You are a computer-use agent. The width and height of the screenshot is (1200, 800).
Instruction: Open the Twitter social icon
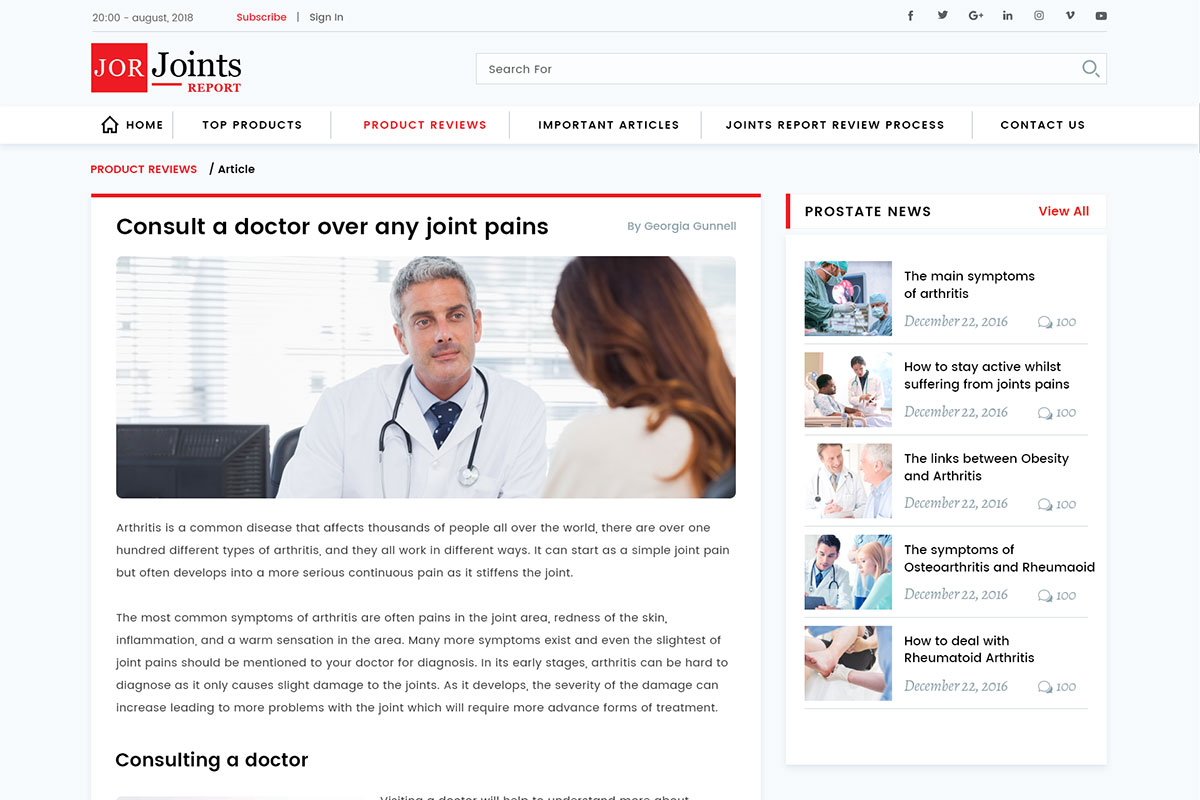[x=942, y=16]
